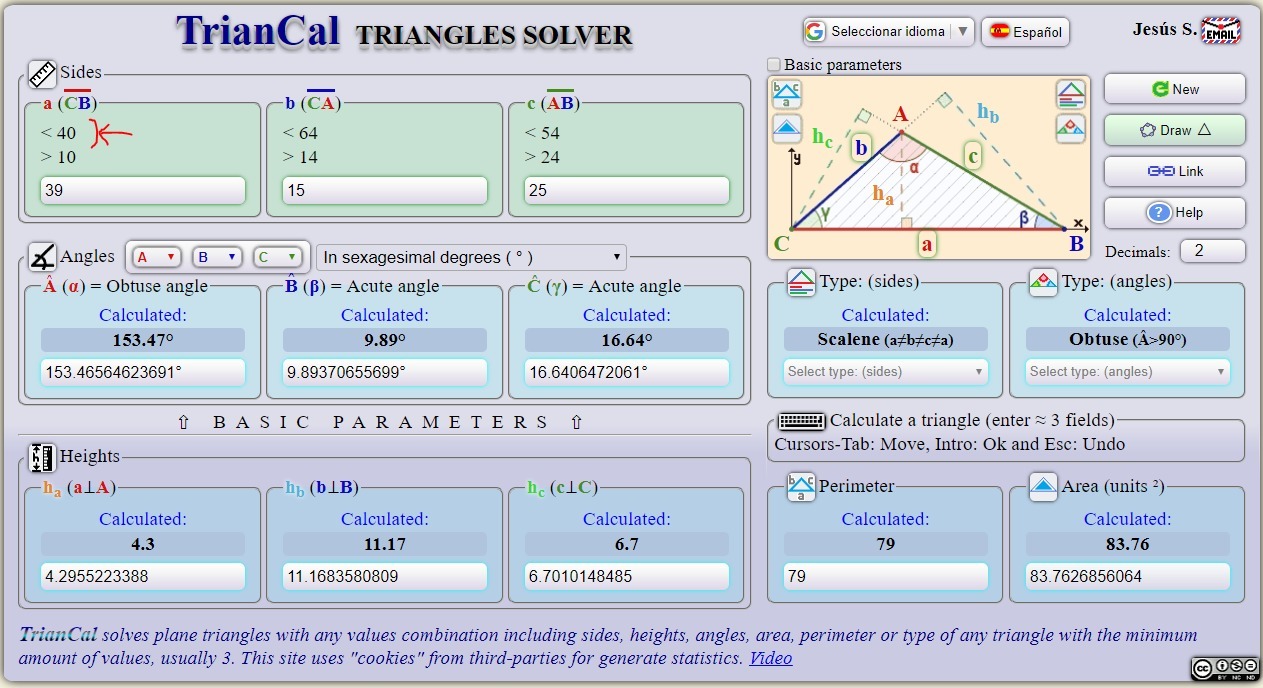Click the sides type icon in diagram top-right
Screen dimensions: 1263x688
click(x=1070, y=96)
